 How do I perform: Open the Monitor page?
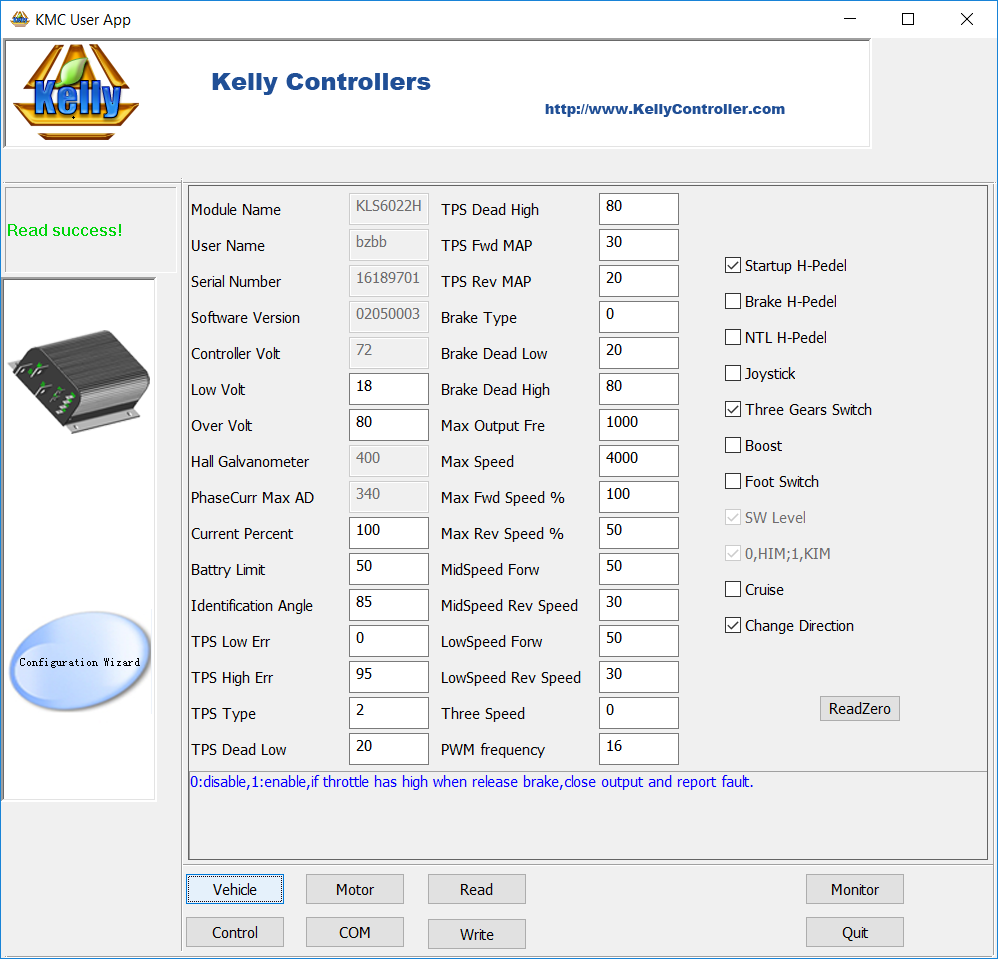855,889
